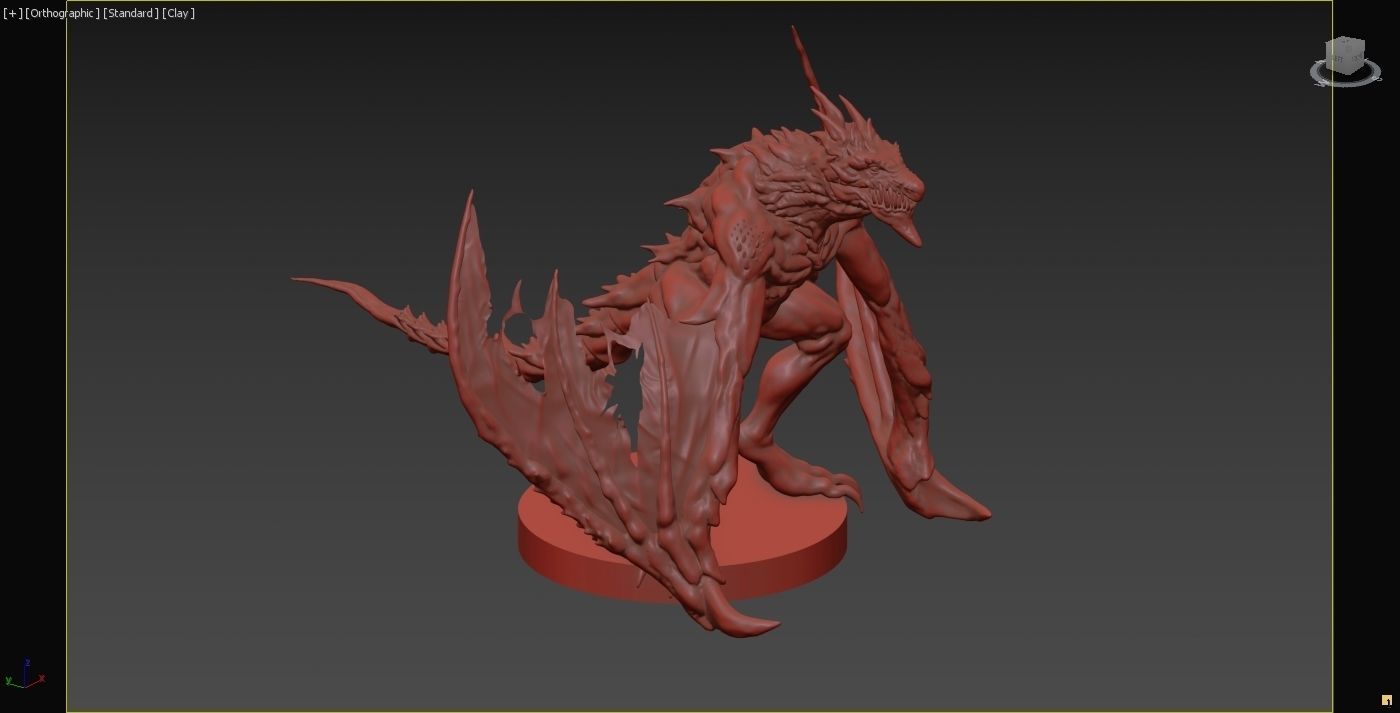
Task: Open the Clay per-view preference menu
Action: [178, 13]
